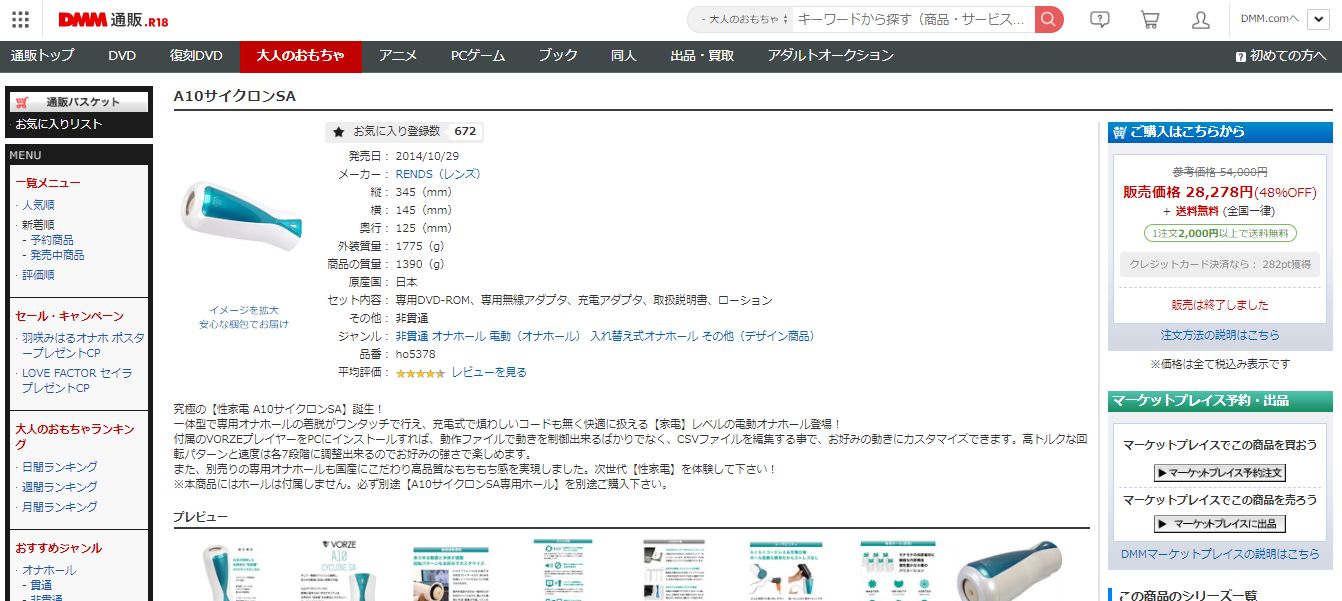Image resolution: width=1342 pixels, height=601 pixels.
Task: Open the 日間ランキング link
Action: pyautogui.click(x=60, y=467)
